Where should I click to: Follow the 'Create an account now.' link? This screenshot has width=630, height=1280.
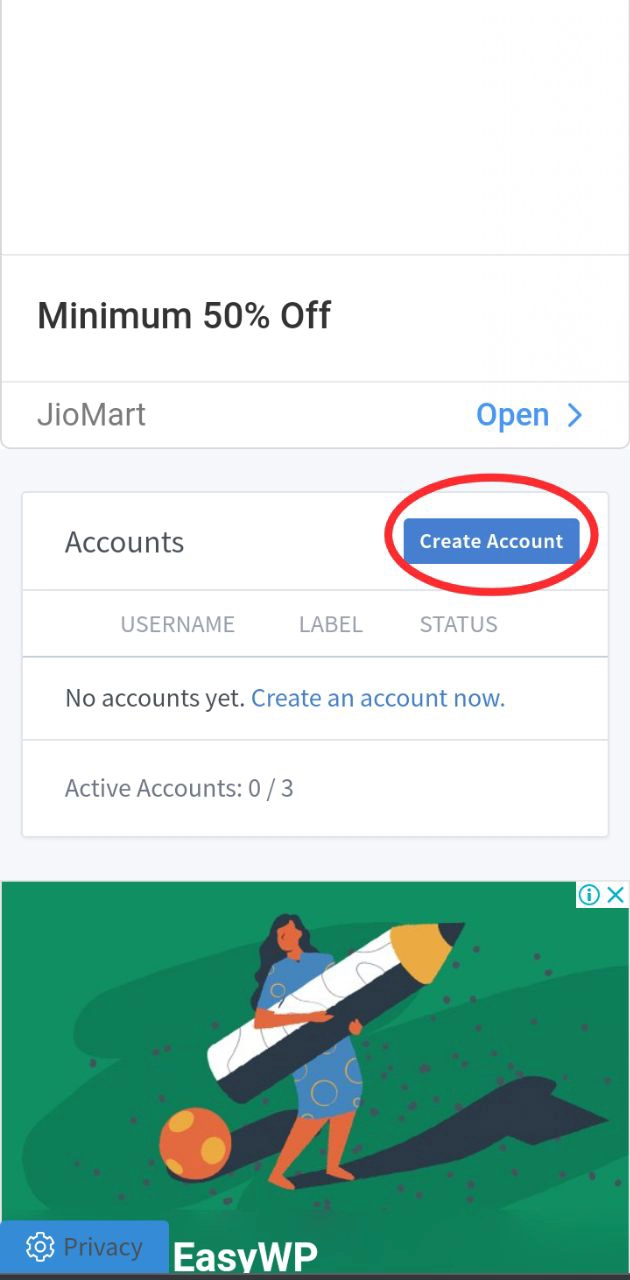tap(378, 698)
